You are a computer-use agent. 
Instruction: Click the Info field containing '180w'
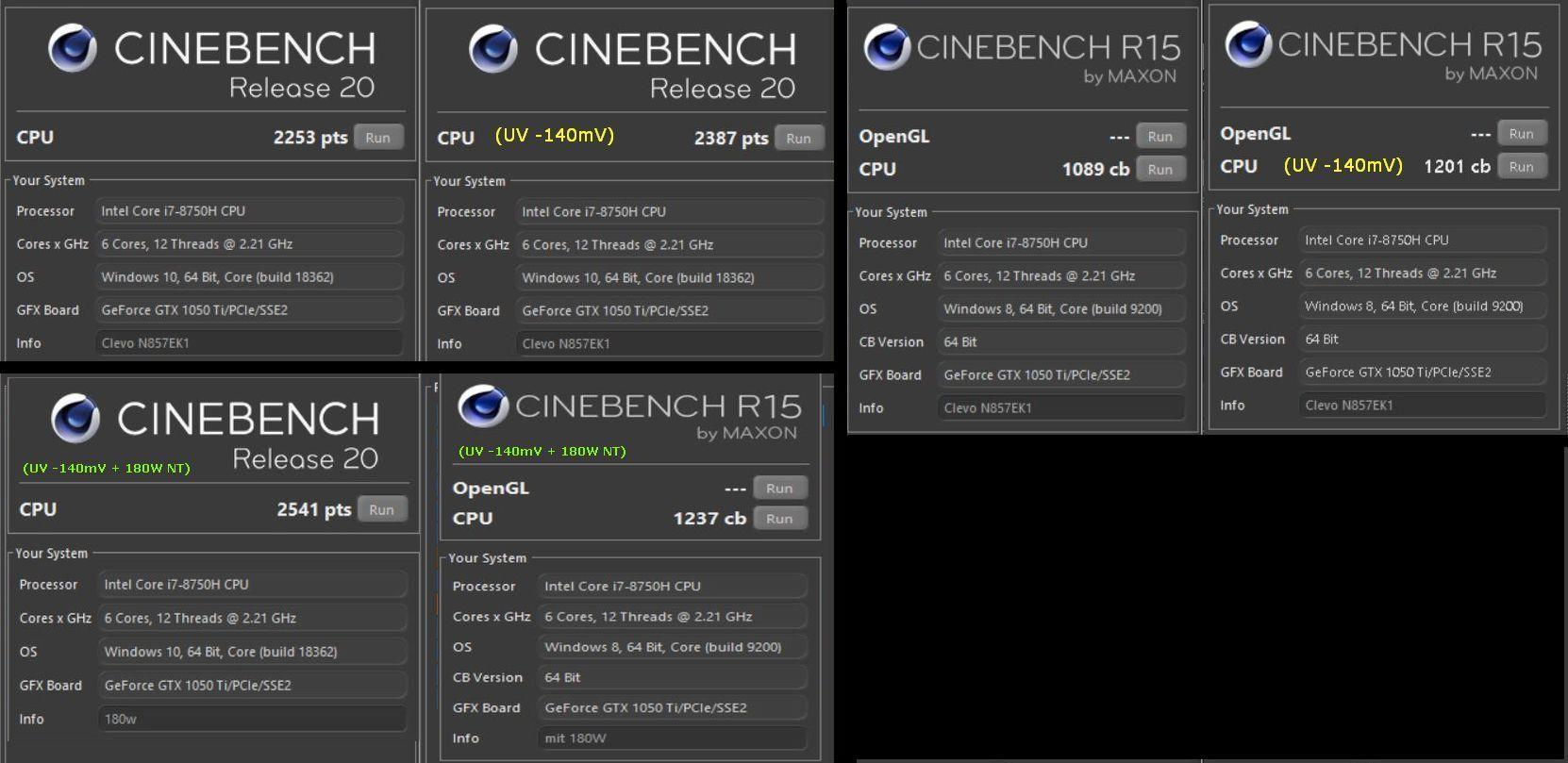coord(251,719)
